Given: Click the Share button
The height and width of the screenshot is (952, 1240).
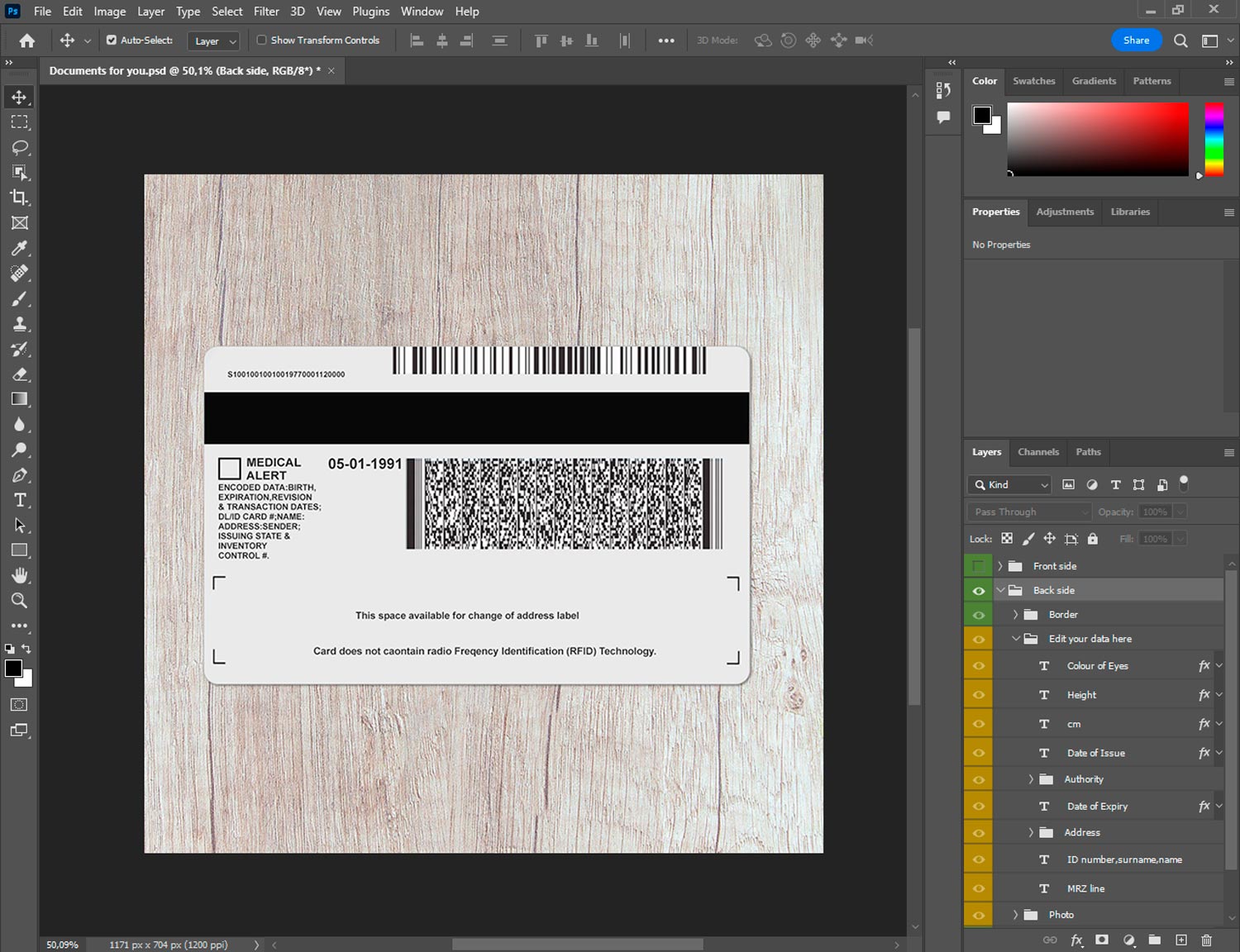Looking at the screenshot, I should click(x=1136, y=40).
